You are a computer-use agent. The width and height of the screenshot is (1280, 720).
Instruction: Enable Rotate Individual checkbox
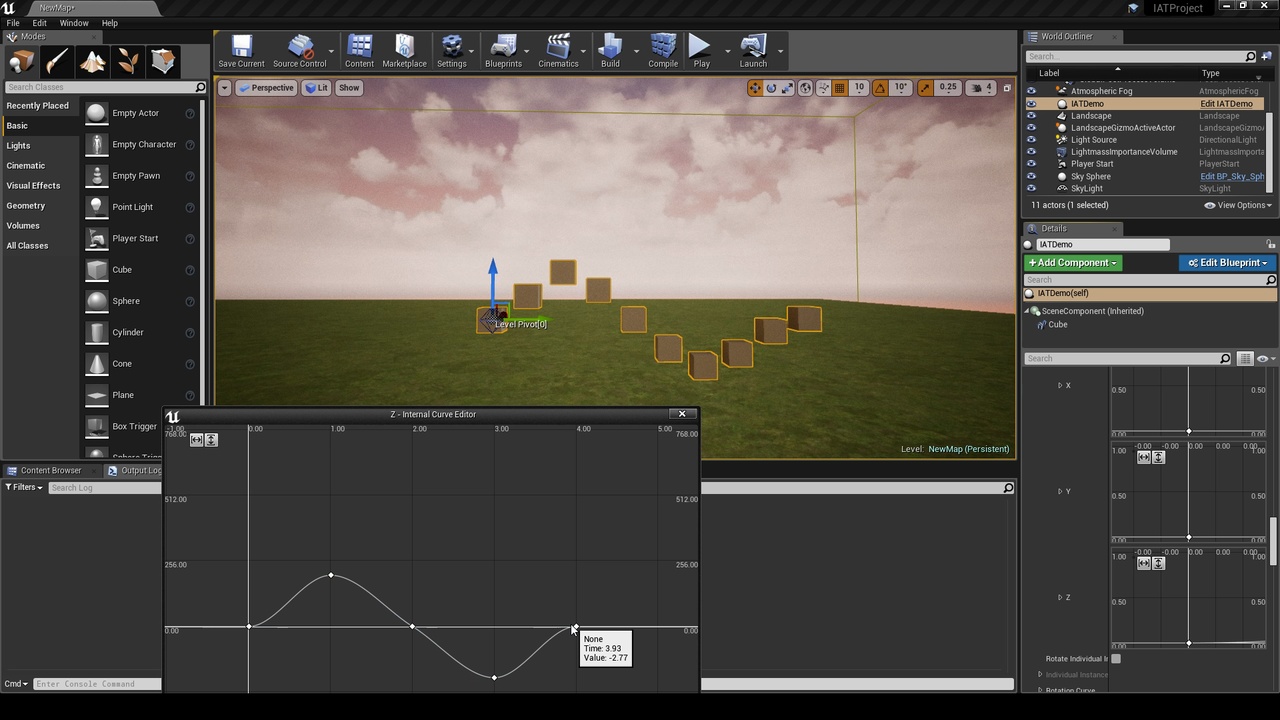pos(1116,659)
